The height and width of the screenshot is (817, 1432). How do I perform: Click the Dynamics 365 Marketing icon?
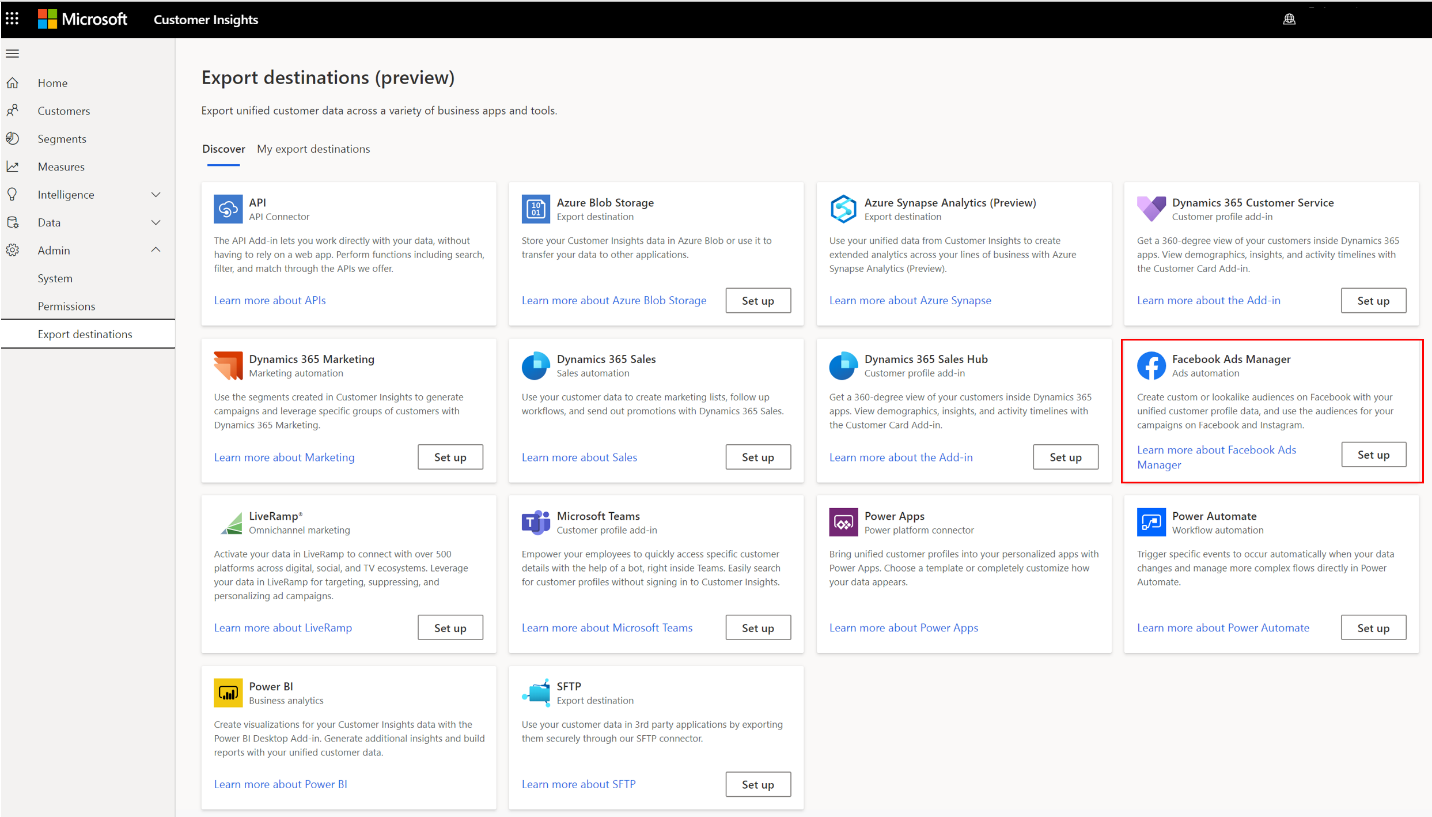click(228, 366)
